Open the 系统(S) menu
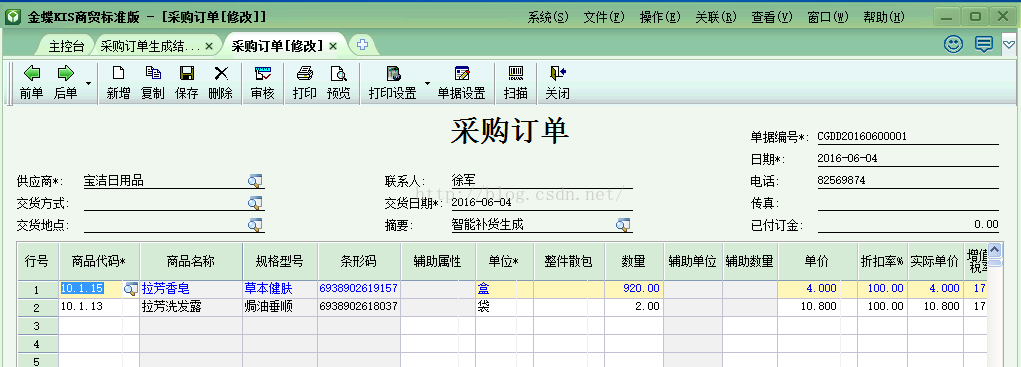Viewport: 1021px width, 367px height. (x=548, y=18)
